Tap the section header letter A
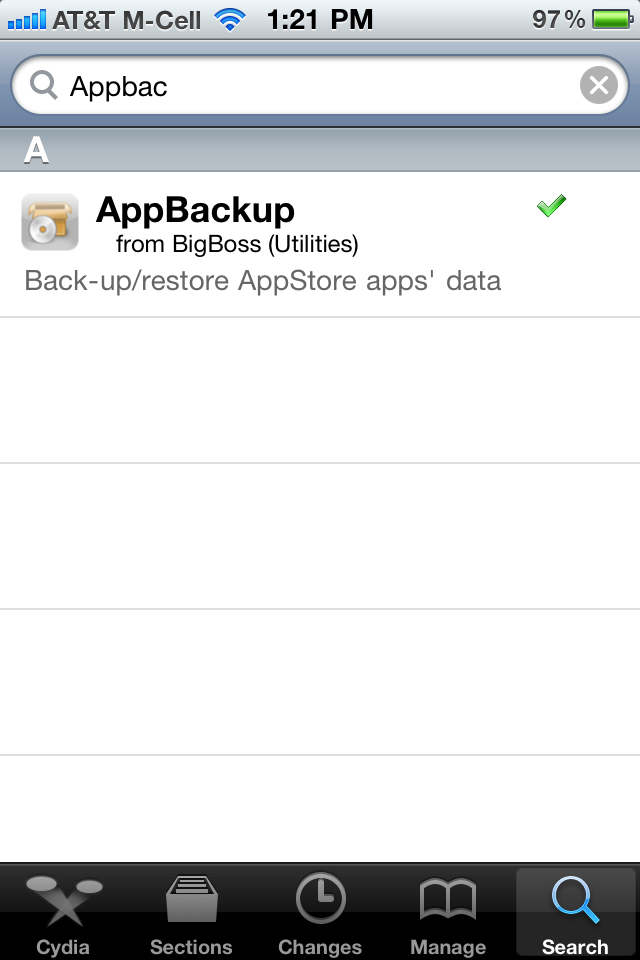The image size is (640, 960). [38, 148]
